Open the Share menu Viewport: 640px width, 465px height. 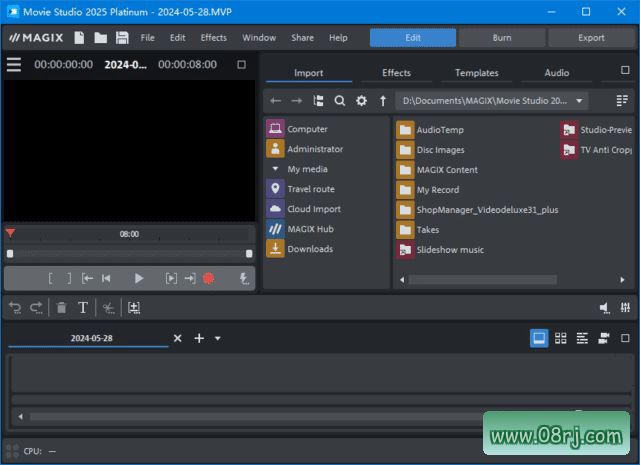pyautogui.click(x=302, y=38)
